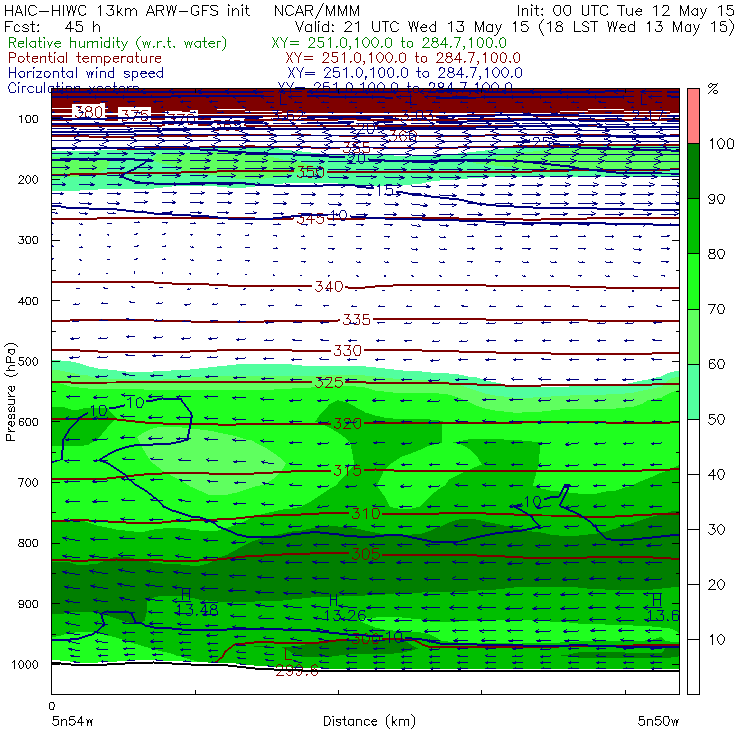The height and width of the screenshot is (740, 740).
Task: Click the 50–60% aqua colorbar segment
Action: [693, 392]
